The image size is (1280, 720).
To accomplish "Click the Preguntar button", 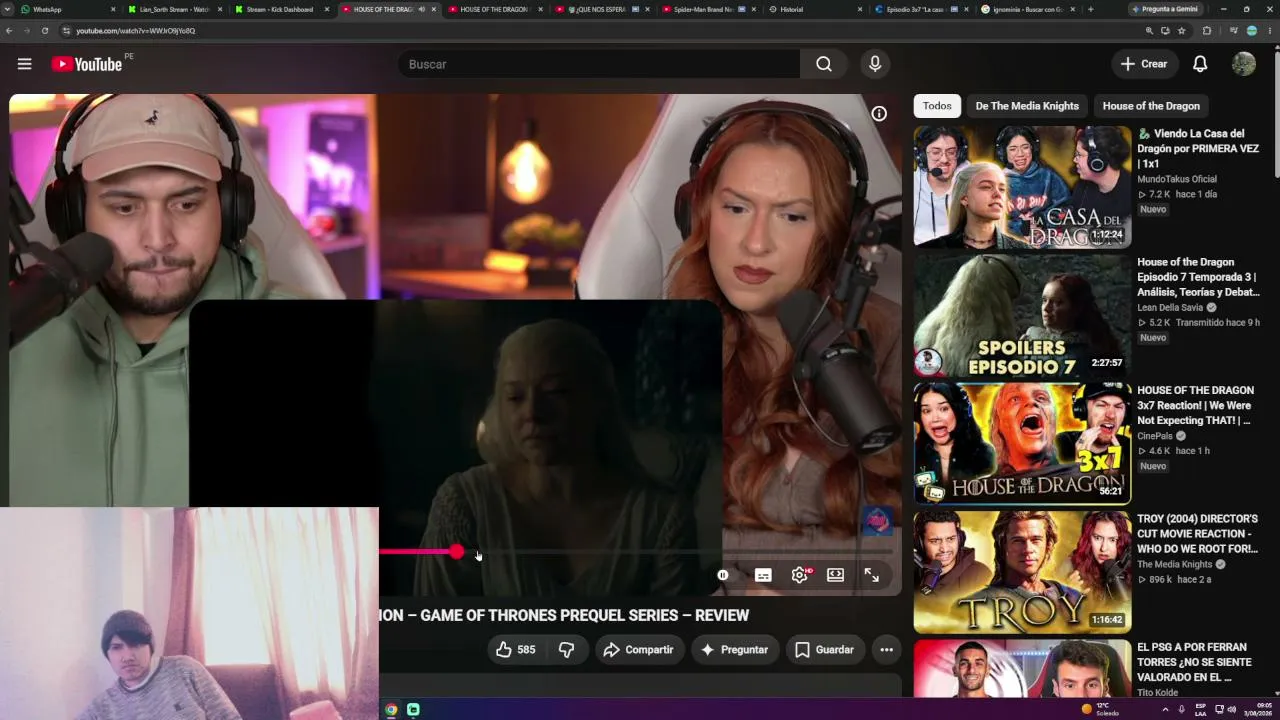I will coord(734,650).
